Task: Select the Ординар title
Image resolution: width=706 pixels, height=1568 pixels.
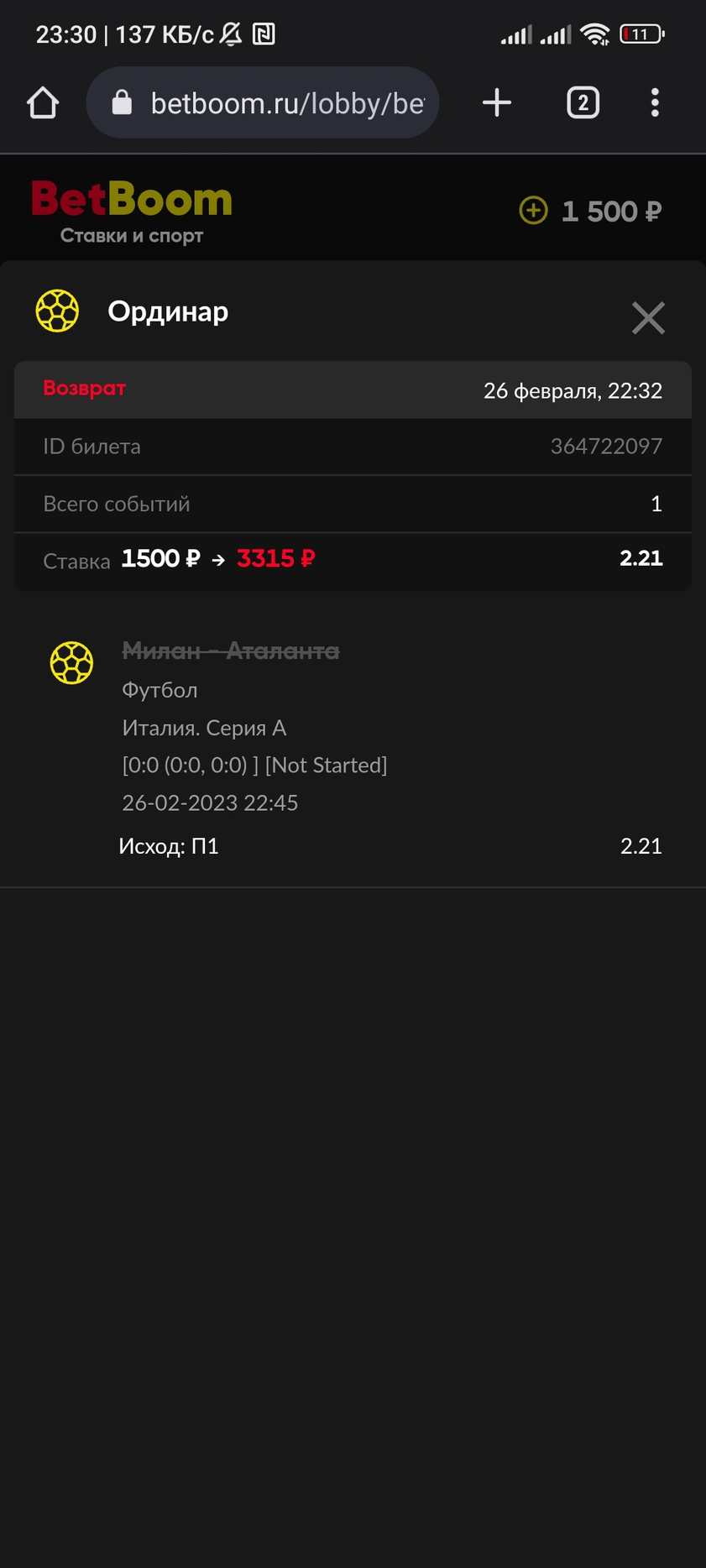Action: click(x=168, y=311)
